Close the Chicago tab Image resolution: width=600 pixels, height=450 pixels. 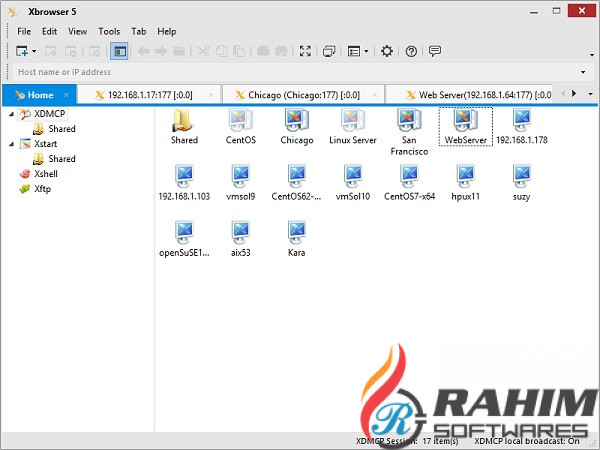coord(374,95)
